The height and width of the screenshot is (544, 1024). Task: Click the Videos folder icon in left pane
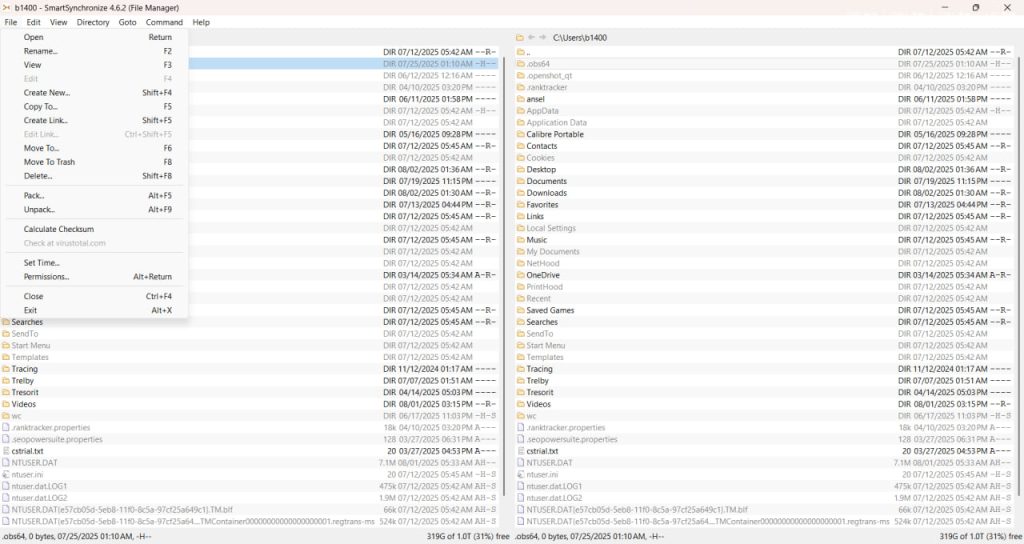coord(6,405)
